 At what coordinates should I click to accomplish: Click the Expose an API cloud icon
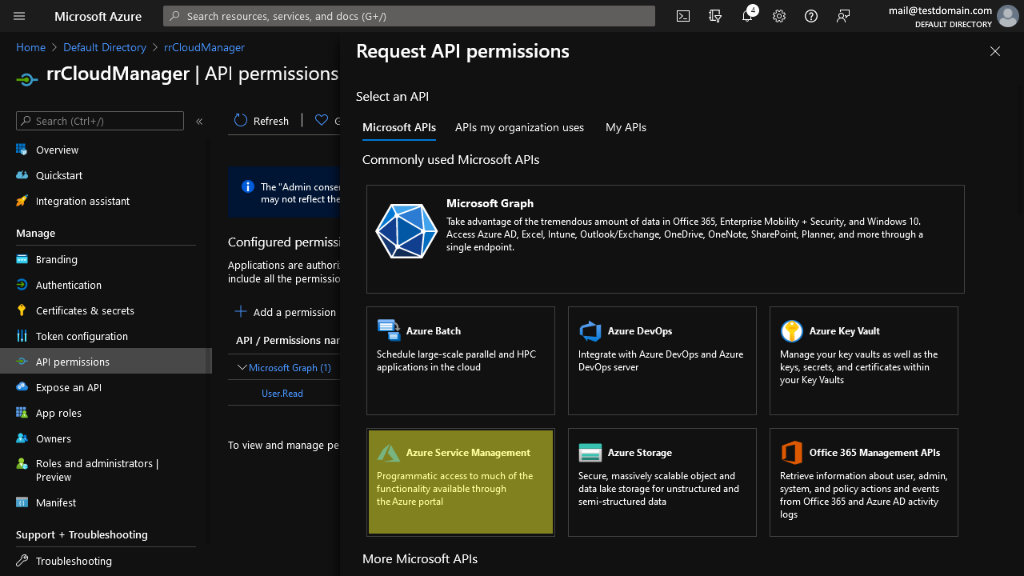22,387
